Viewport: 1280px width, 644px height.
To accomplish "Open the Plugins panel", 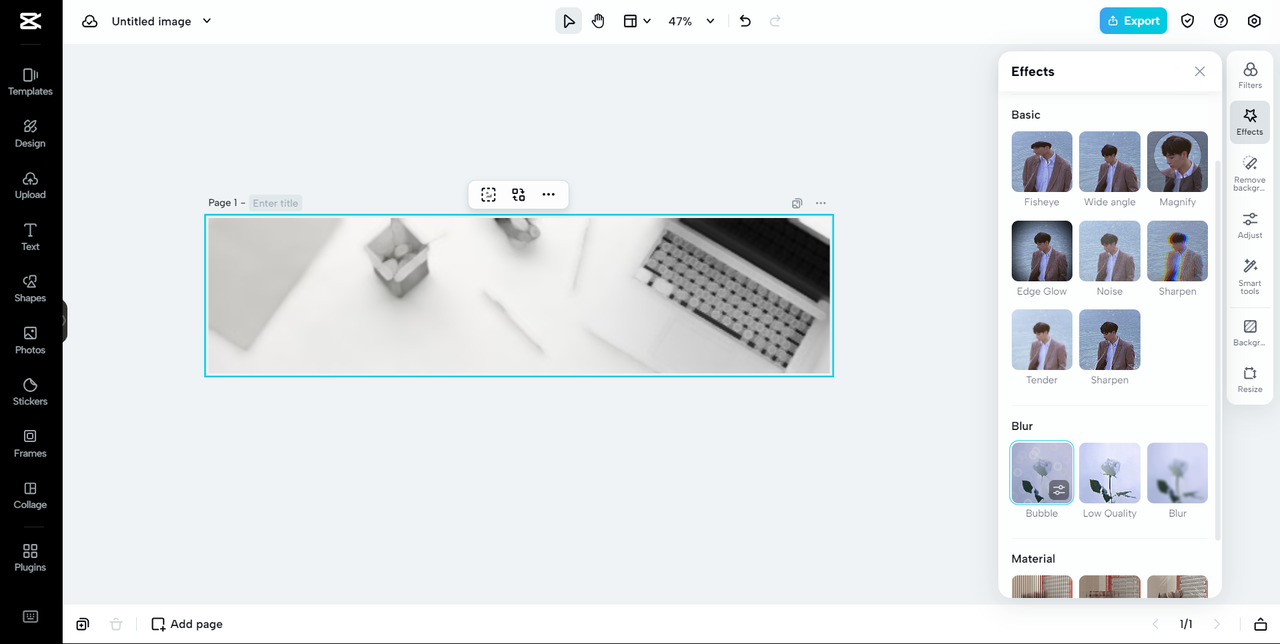I will 30,558.
